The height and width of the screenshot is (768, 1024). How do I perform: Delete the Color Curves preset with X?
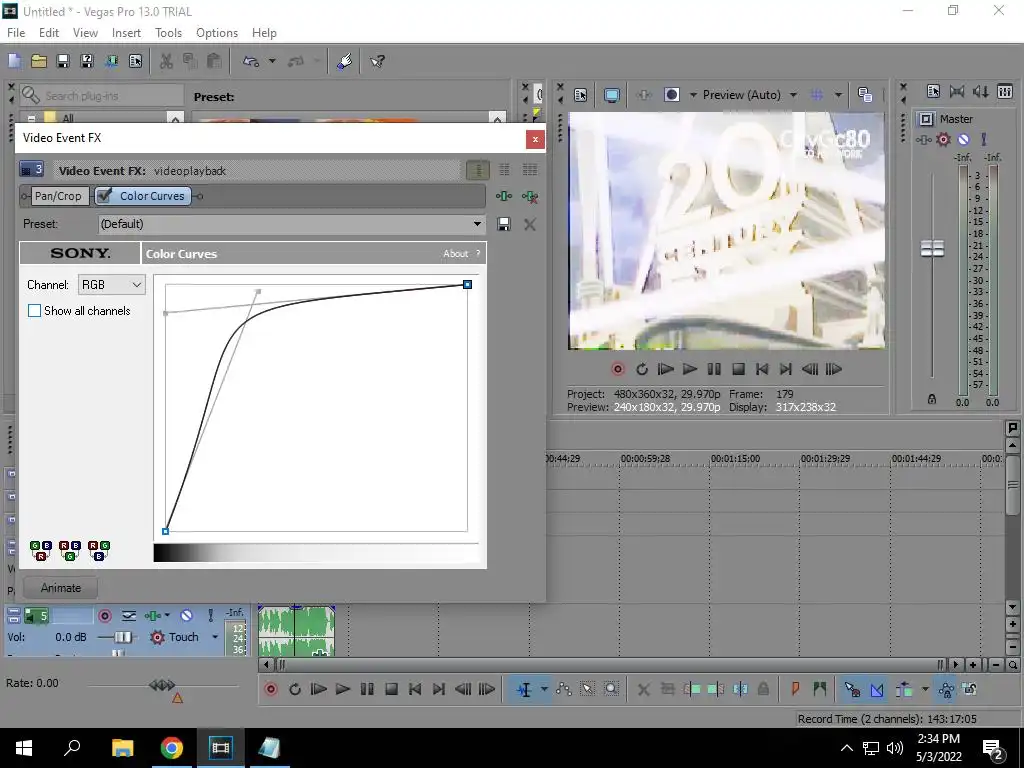click(530, 225)
